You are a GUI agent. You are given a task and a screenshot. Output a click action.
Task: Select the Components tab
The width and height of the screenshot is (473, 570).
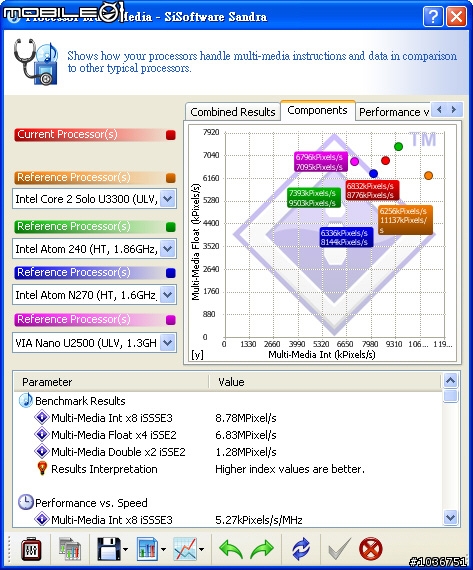(x=317, y=110)
